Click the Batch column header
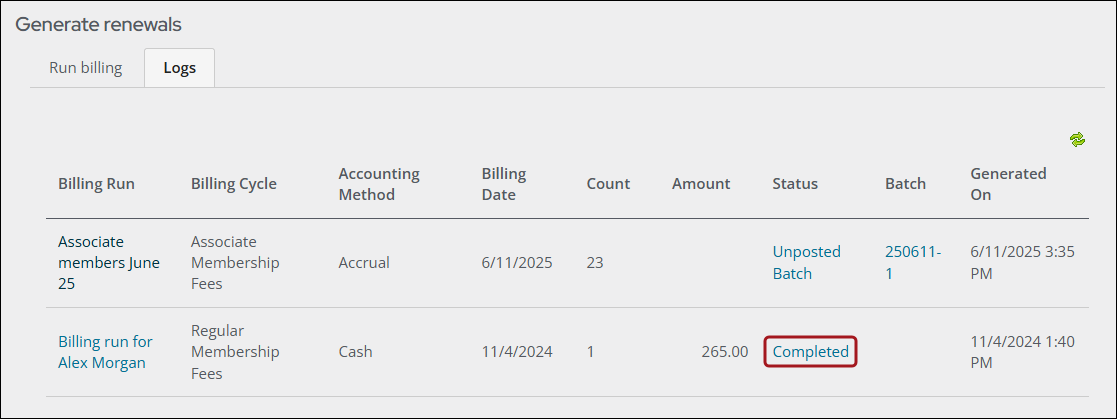1117x419 pixels. tap(905, 184)
